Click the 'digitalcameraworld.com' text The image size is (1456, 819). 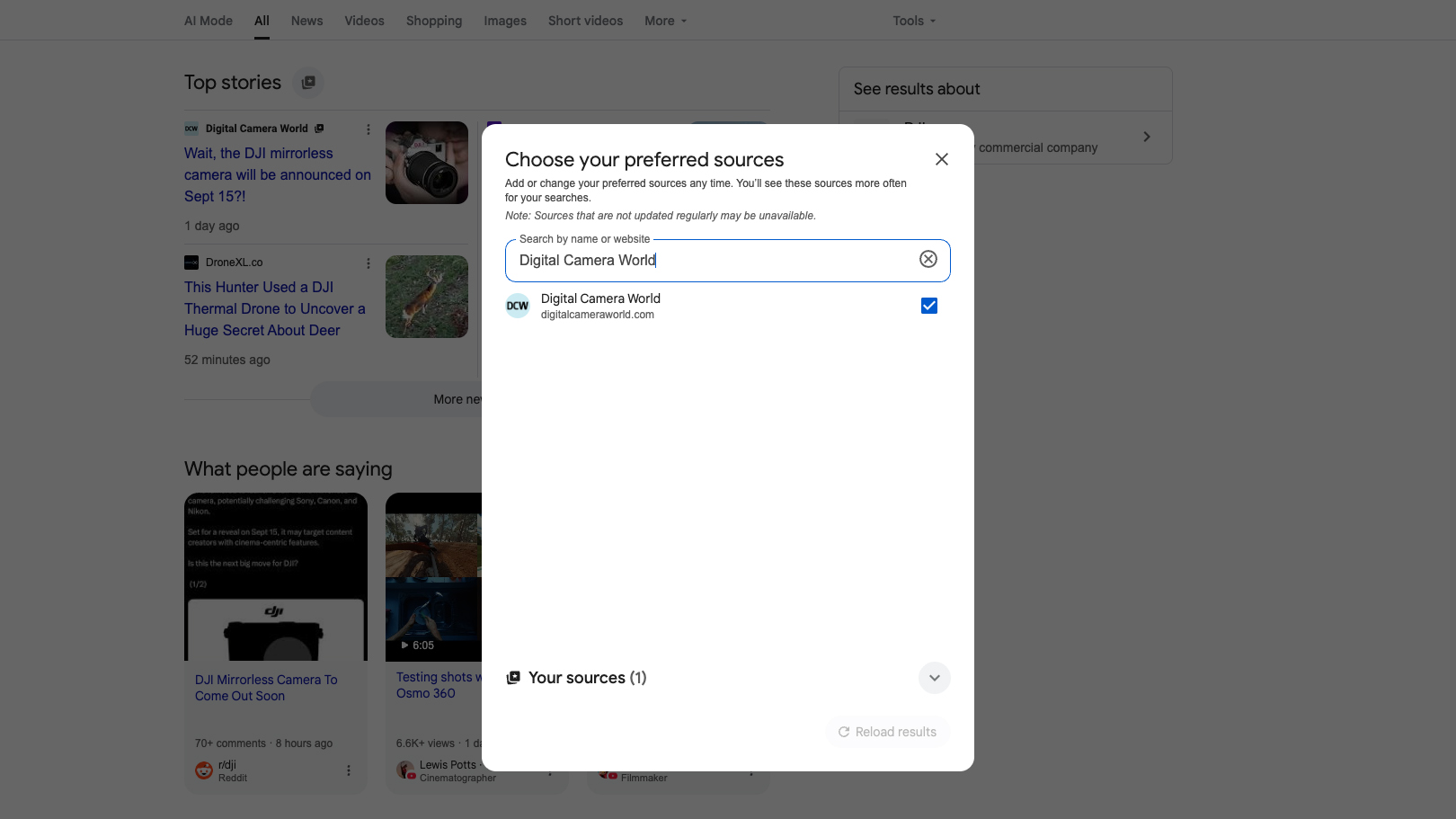pos(598,315)
